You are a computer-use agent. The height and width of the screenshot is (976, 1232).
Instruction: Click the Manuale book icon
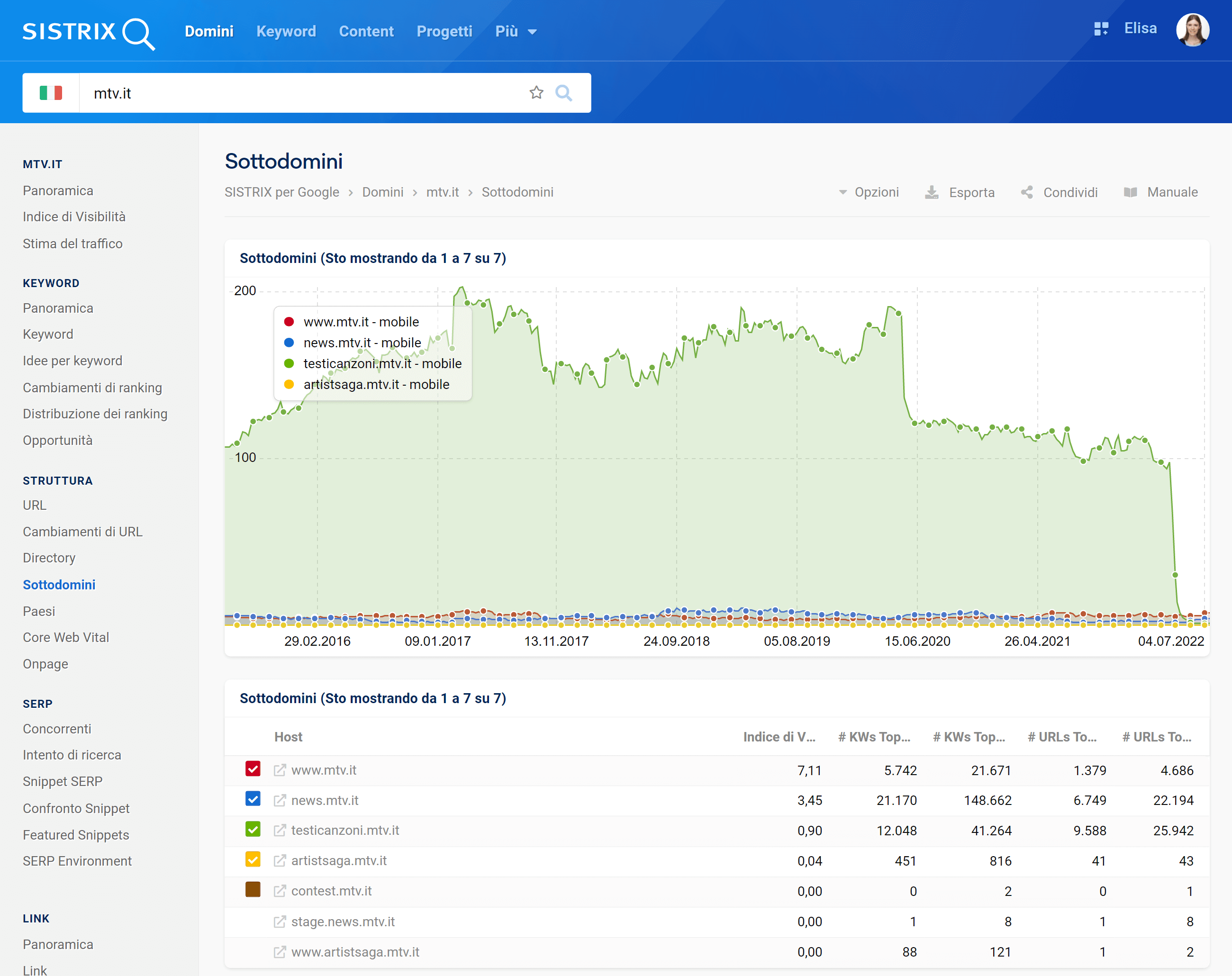coord(1130,192)
